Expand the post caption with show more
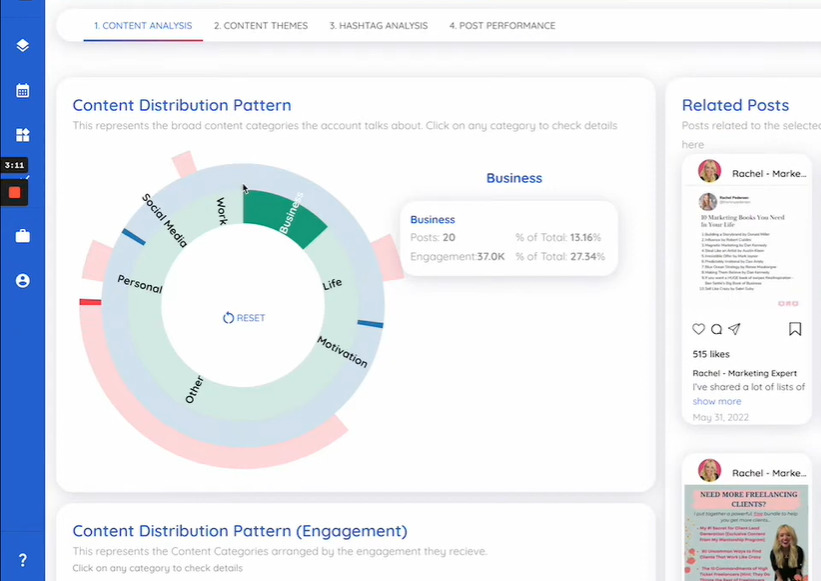This screenshot has width=821, height=581. 716,401
